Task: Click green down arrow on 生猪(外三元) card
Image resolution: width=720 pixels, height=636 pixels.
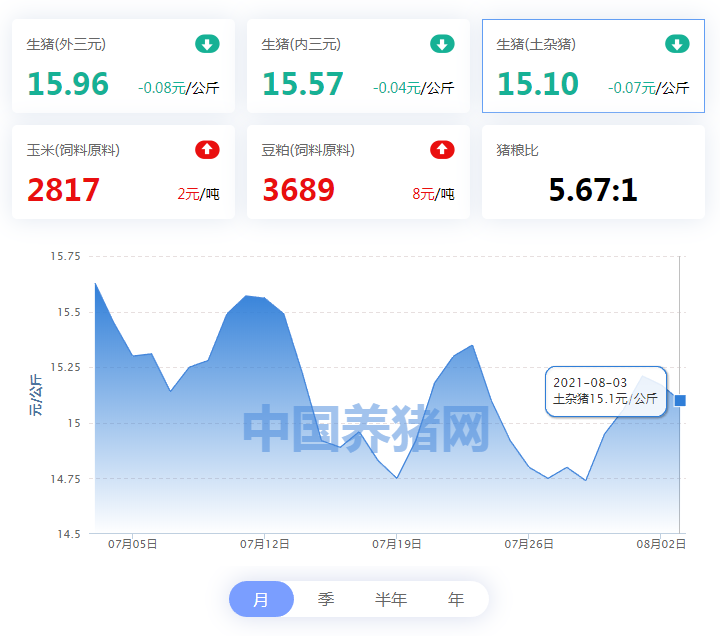Action: coord(207,44)
